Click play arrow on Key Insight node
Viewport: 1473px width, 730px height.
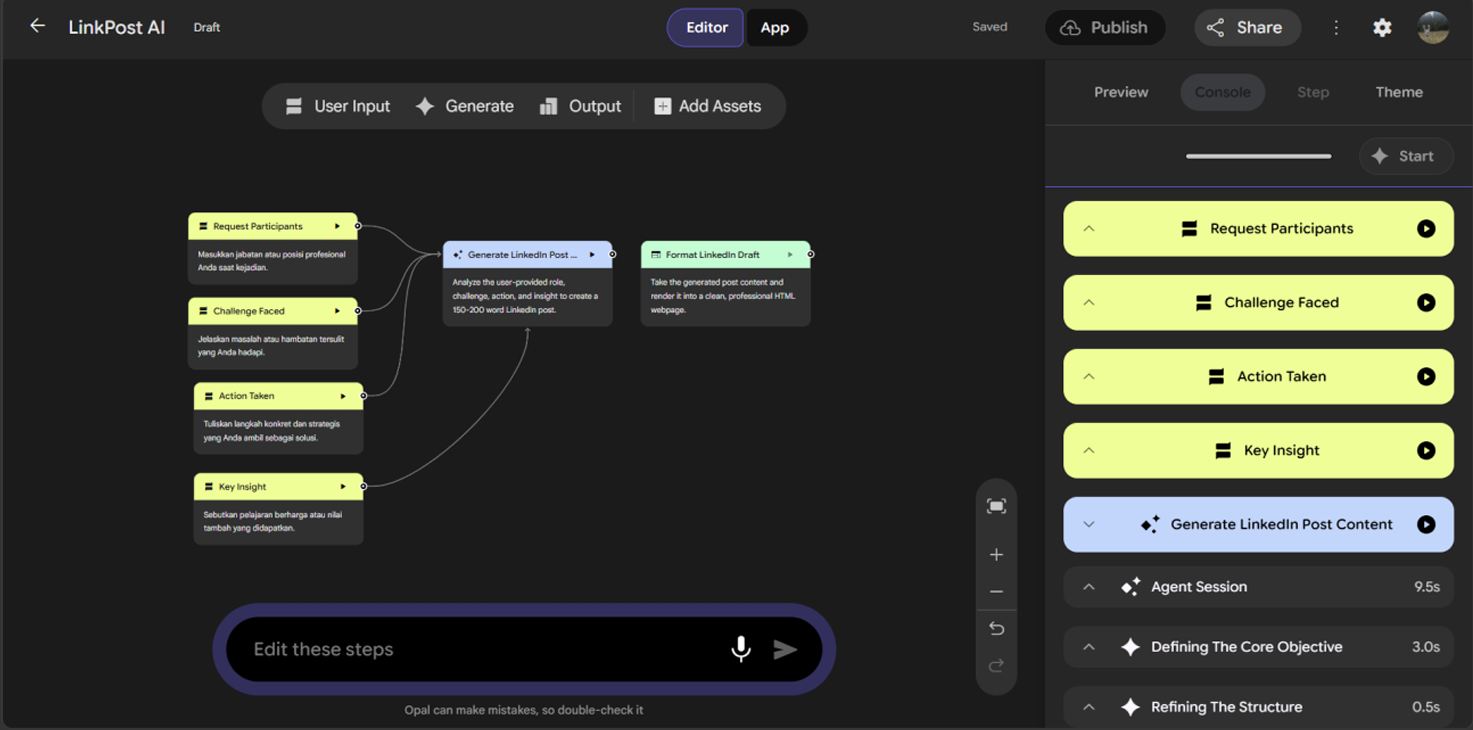[x=343, y=487]
